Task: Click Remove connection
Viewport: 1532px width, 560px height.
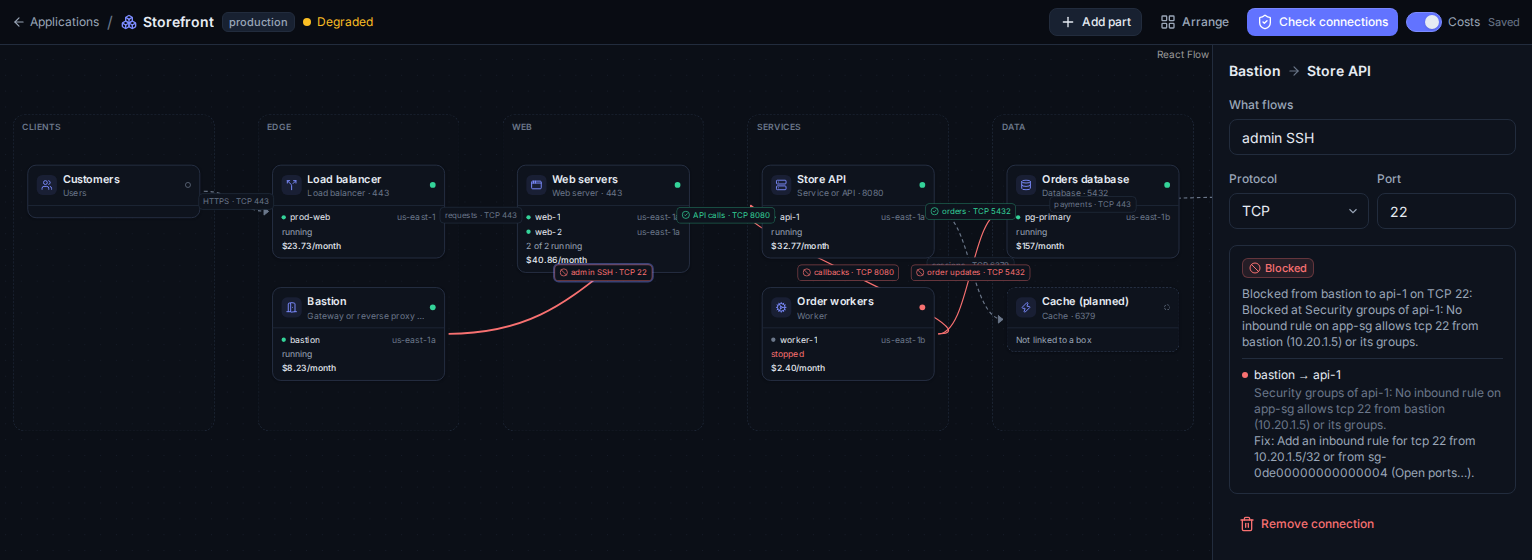Action: click(x=1307, y=524)
